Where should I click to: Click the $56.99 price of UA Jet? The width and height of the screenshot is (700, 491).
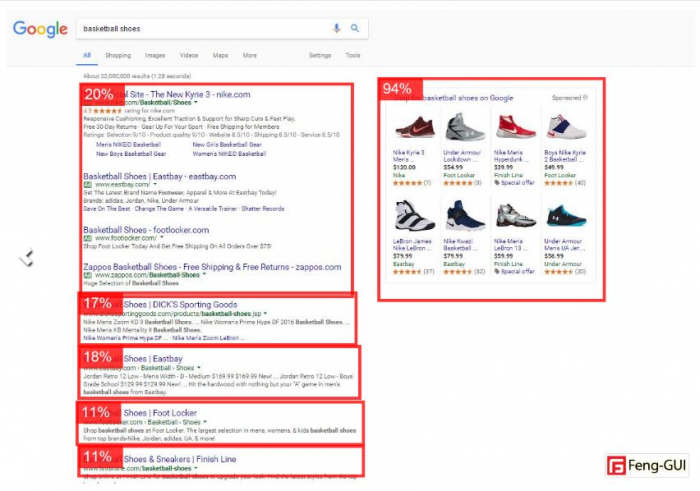point(554,256)
